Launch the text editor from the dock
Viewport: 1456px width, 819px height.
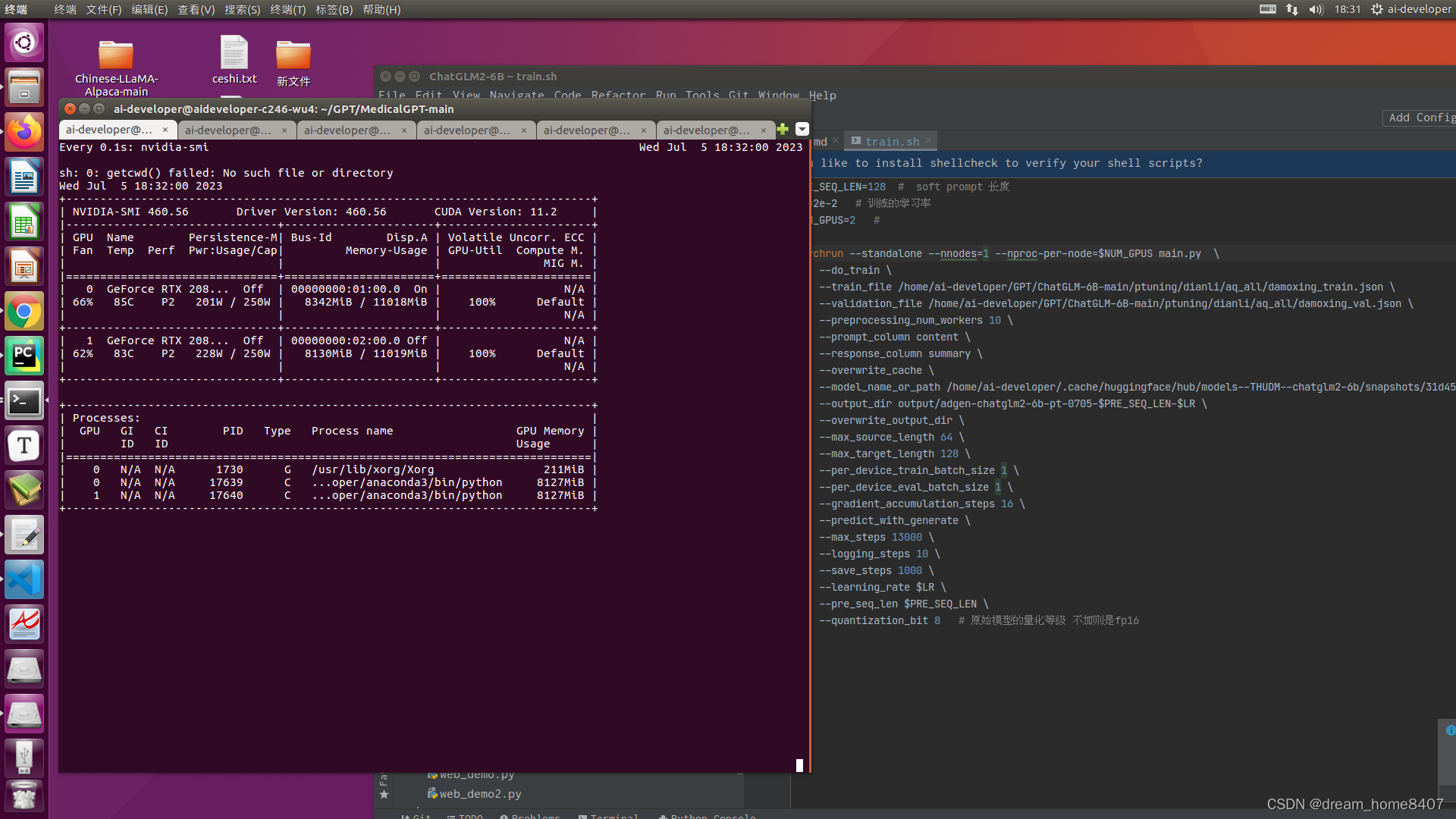click(24, 535)
